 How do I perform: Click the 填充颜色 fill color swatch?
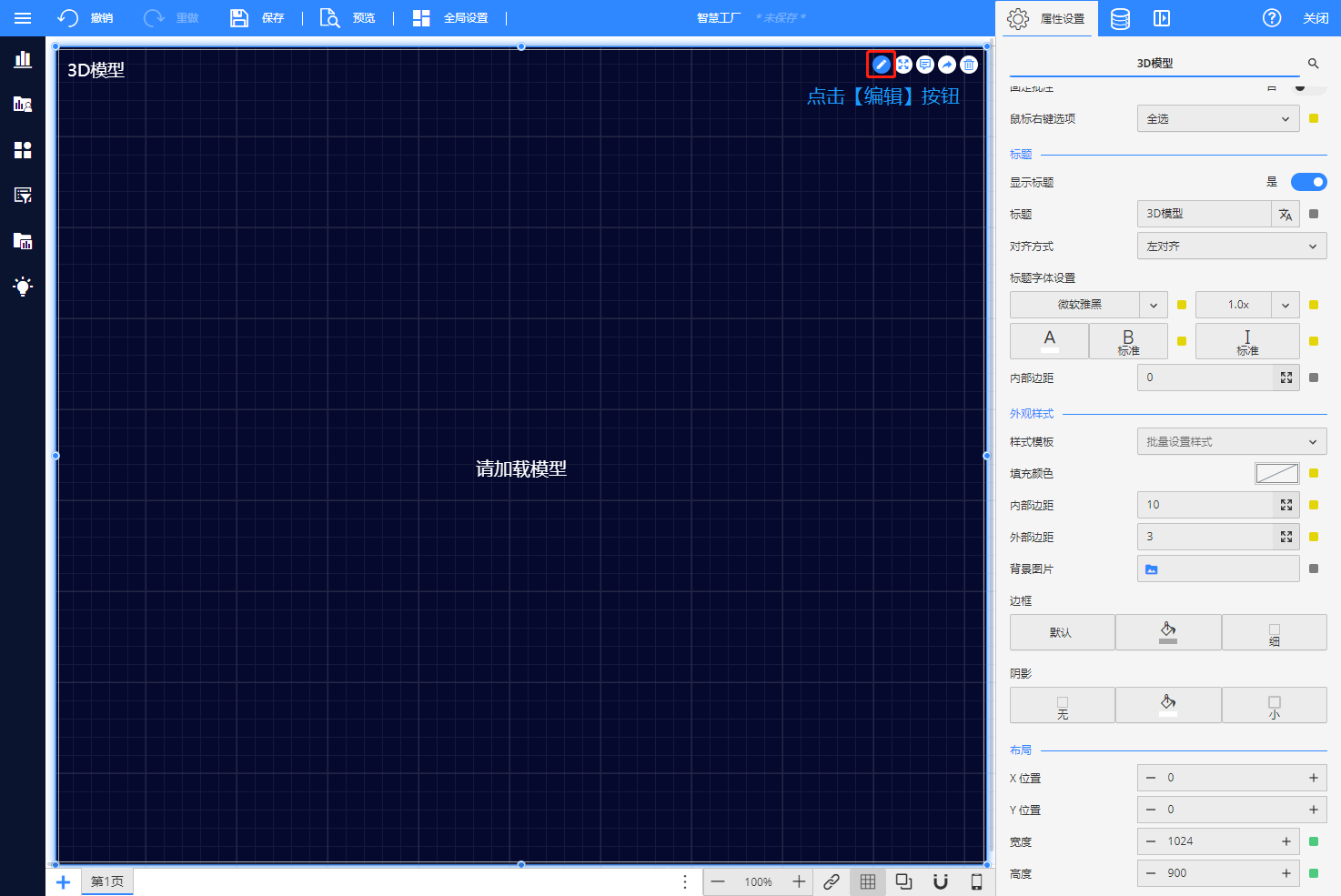[1276, 473]
